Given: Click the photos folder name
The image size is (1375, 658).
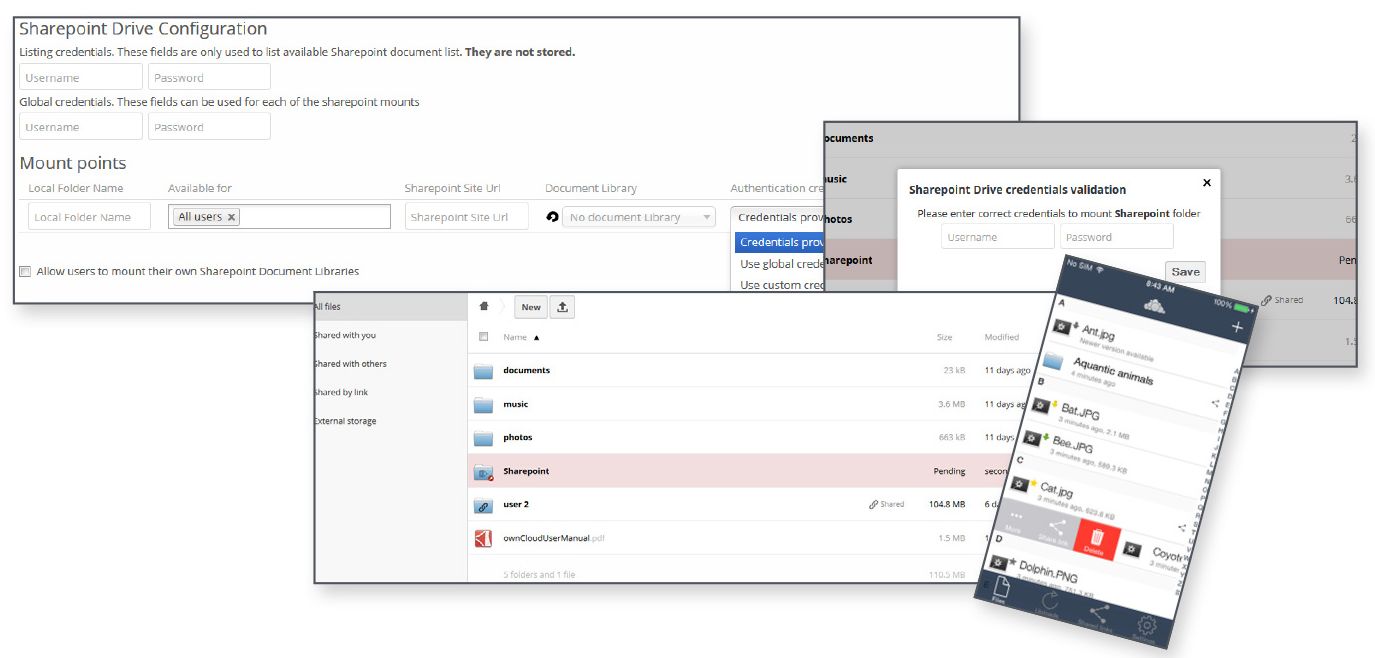Looking at the screenshot, I should (x=517, y=437).
